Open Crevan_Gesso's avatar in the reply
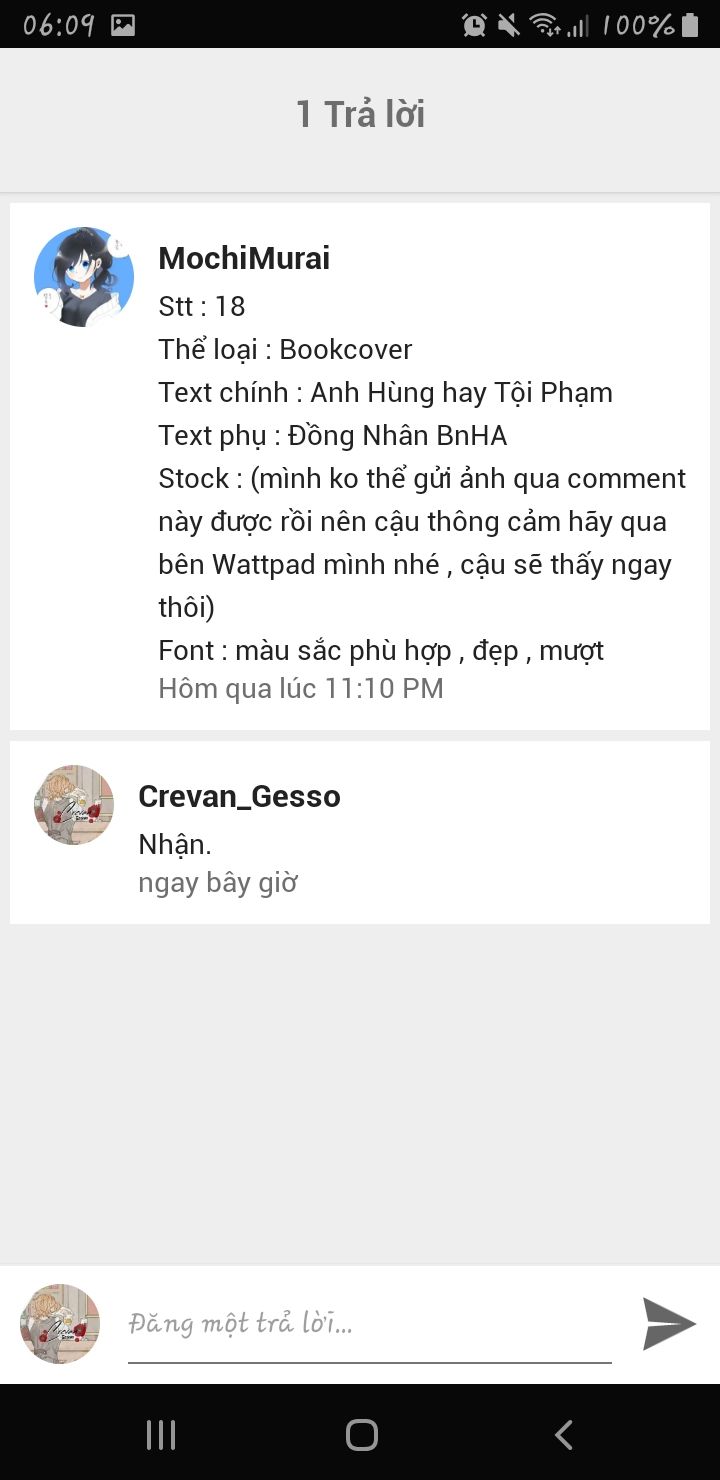Viewport: 720px width, 1480px height. [74, 805]
